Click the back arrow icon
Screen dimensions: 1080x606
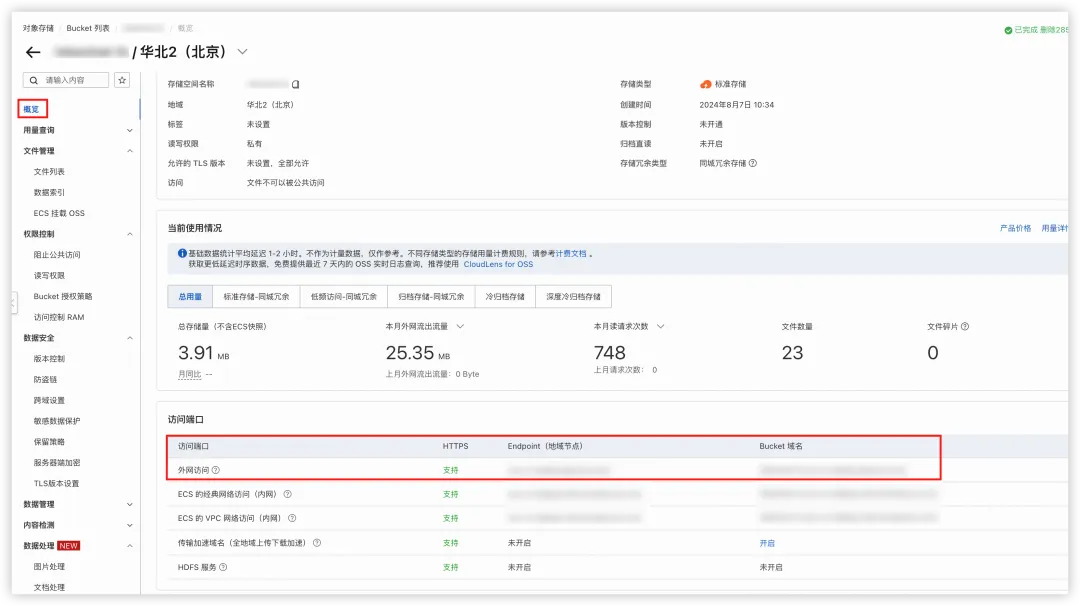pyautogui.click(x=33, y=52)
